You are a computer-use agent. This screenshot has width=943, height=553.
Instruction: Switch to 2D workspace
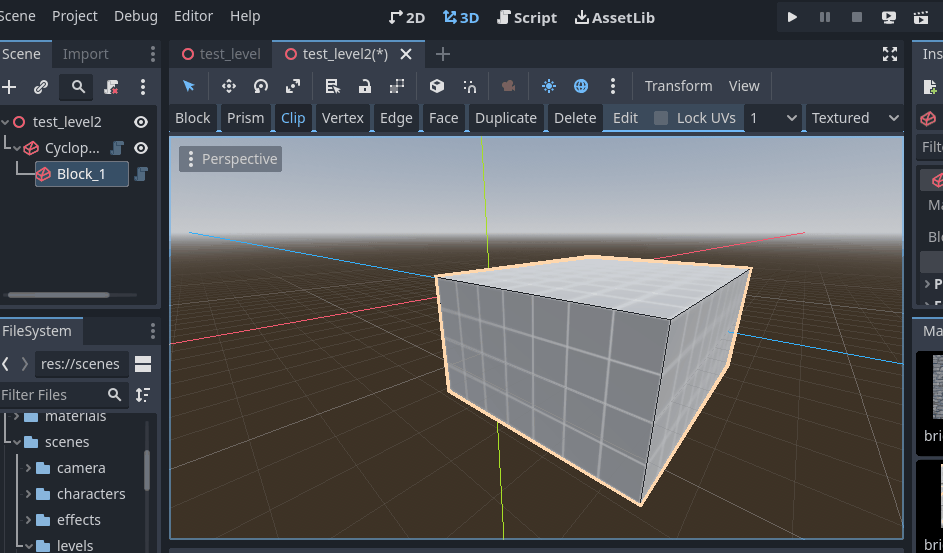tap(407, 17)
